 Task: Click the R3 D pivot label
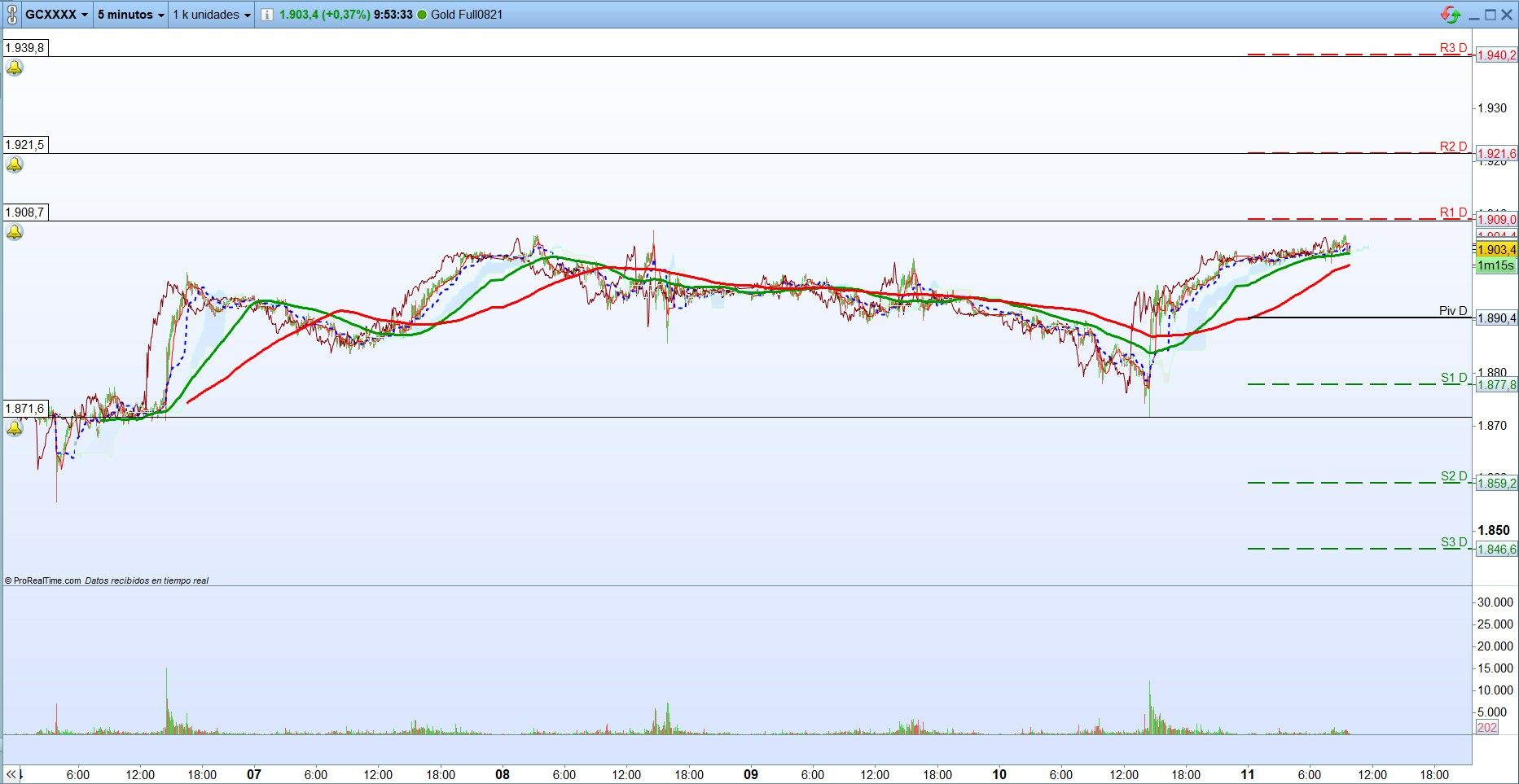tap(1453, 48)
